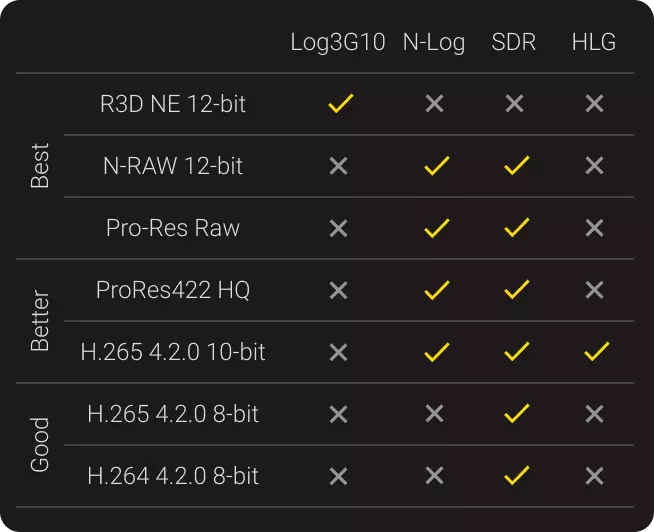Viewport: 654px width, 532px height.
Task: Select the HLG column header
Action: coord(594,42)
